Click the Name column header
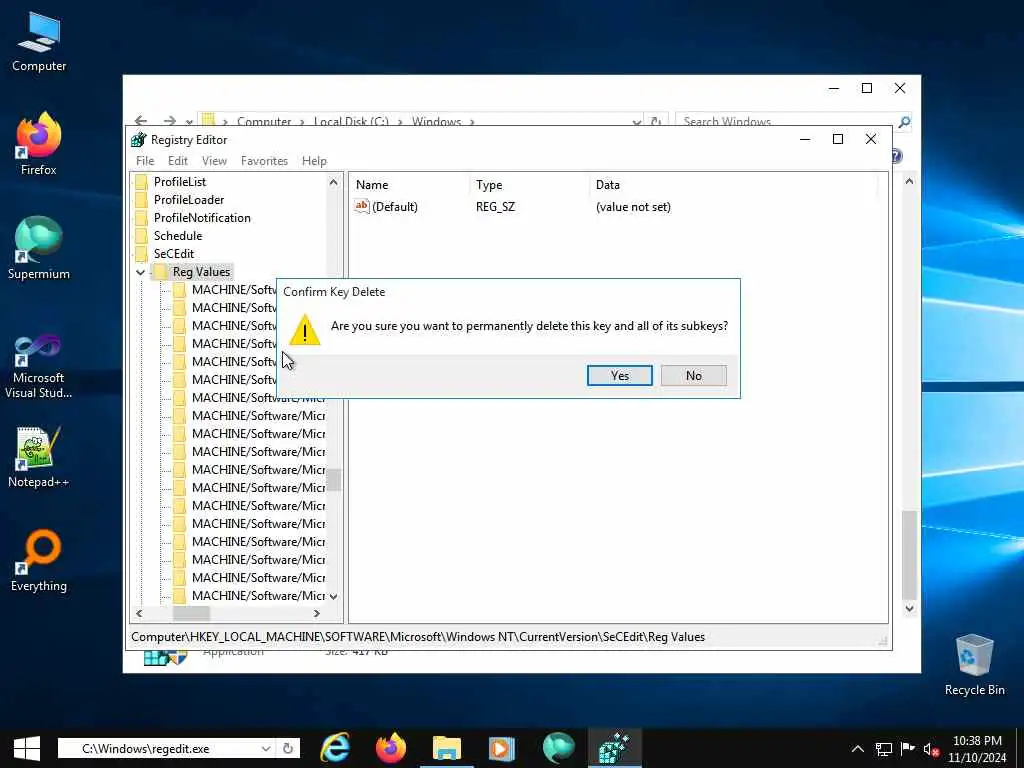Screen dimensions: 1024x768 372,185
